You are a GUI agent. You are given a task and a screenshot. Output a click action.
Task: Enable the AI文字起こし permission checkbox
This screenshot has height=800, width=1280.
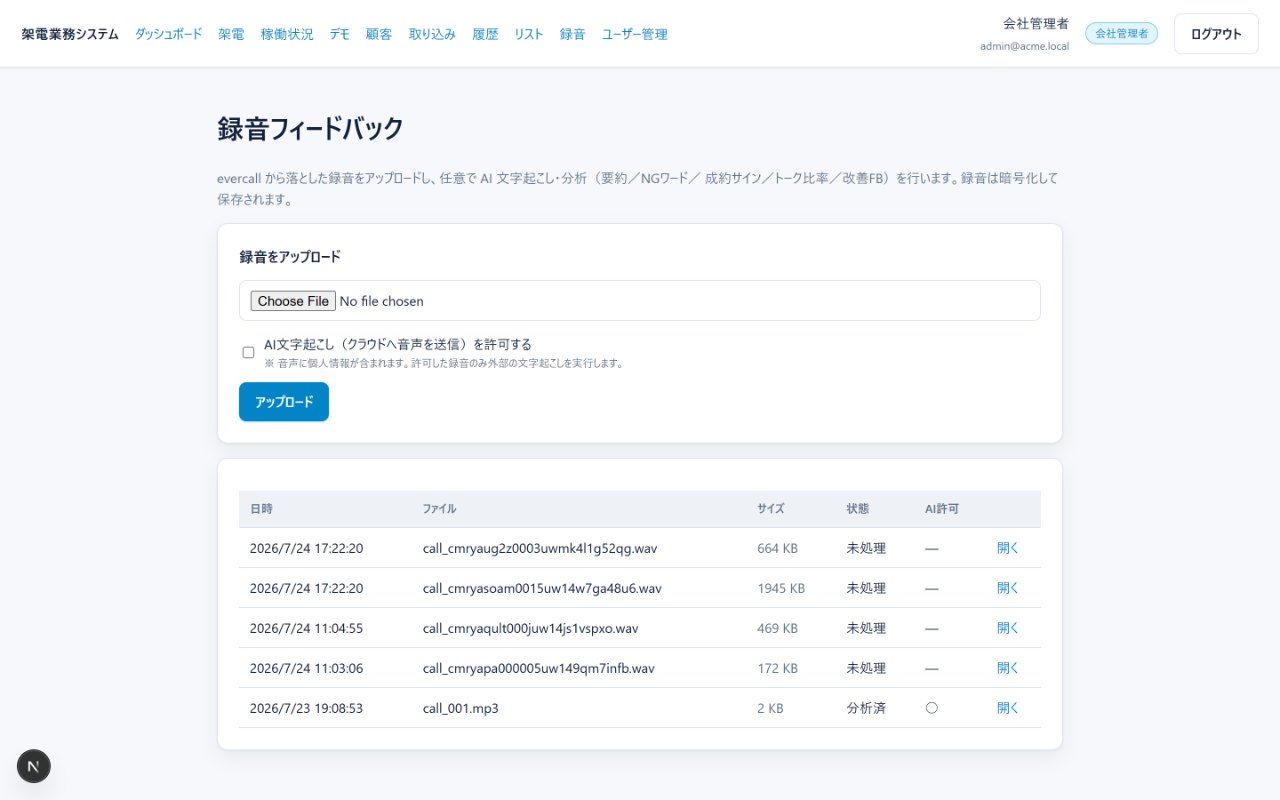point(248,352)
